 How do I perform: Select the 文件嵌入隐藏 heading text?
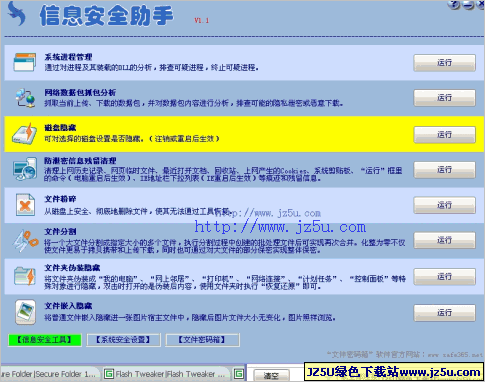[x=68, y=306]
